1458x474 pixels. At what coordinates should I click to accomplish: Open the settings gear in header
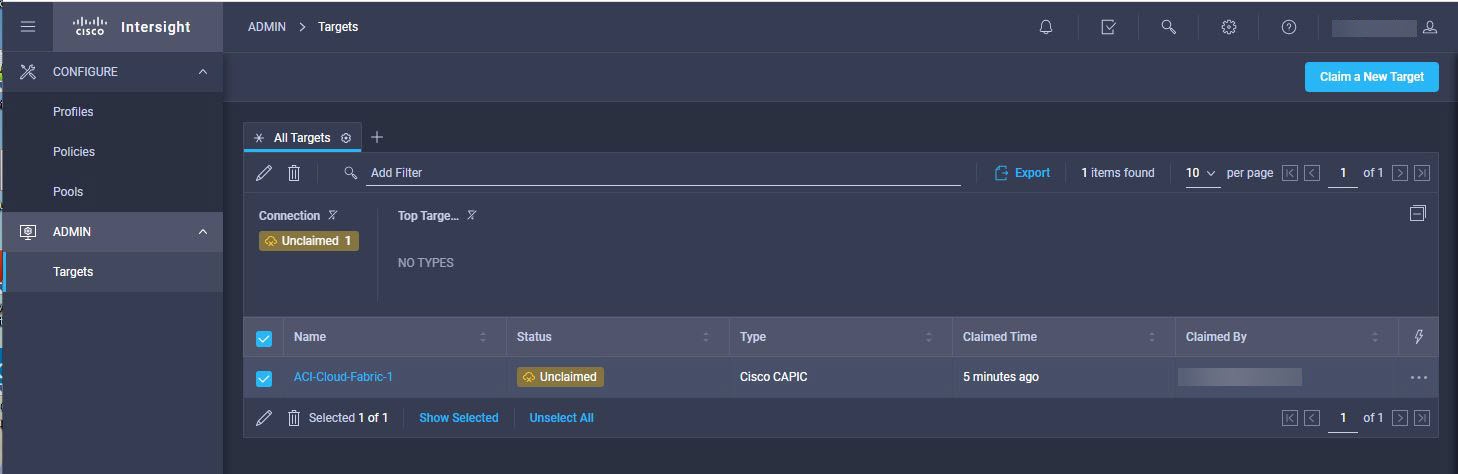point(1229,27)
